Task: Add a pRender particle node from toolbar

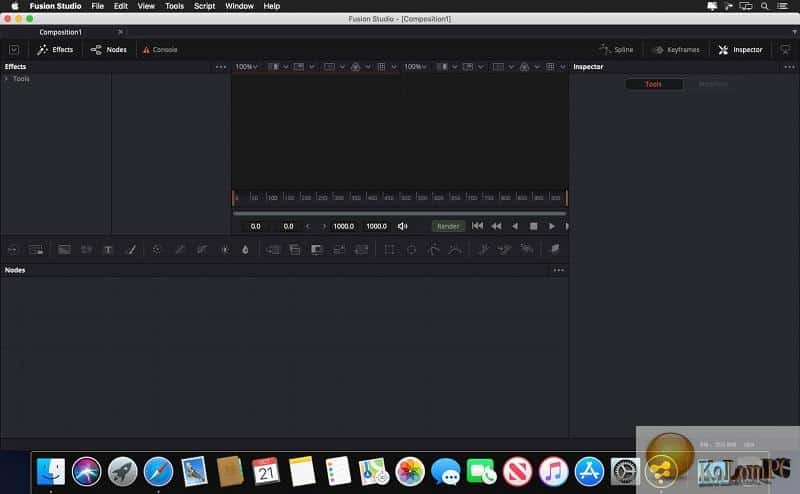Action: pyautogui.click(x=527, y=249)
